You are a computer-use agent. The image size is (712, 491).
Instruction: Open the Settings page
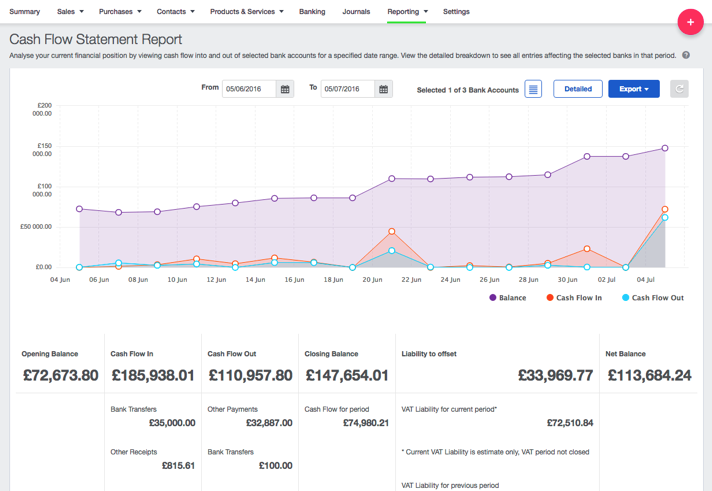pyautogui.click(x=456, y=12)
